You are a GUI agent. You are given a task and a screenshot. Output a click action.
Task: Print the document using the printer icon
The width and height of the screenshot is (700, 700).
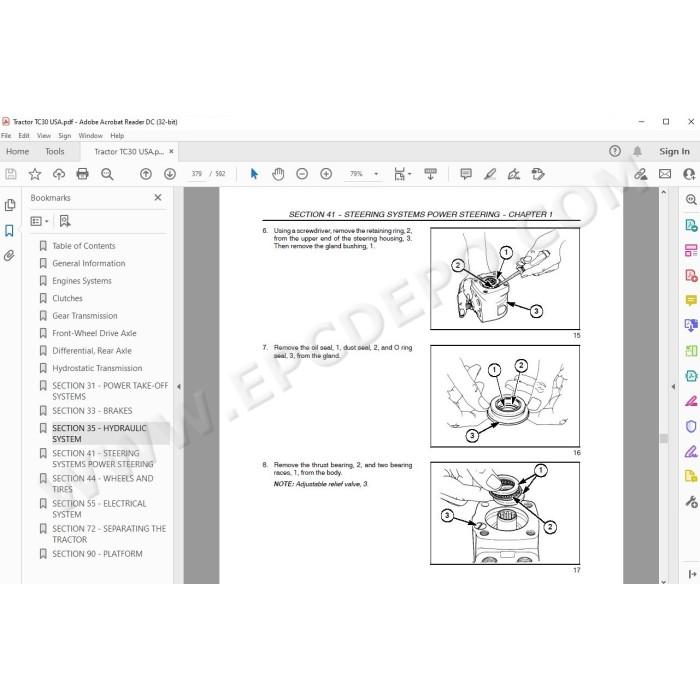click(x=83, y=174)
